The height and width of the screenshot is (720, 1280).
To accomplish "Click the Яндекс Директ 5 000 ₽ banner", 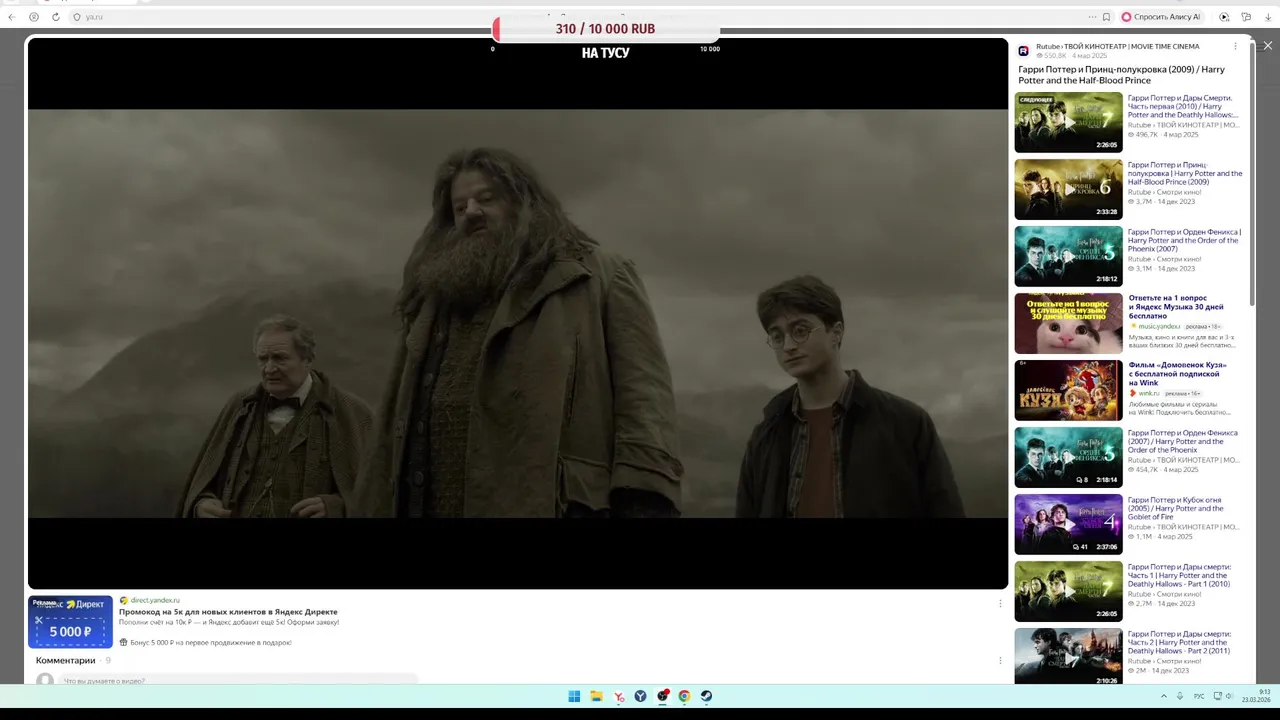I will [x=70, y=622].
